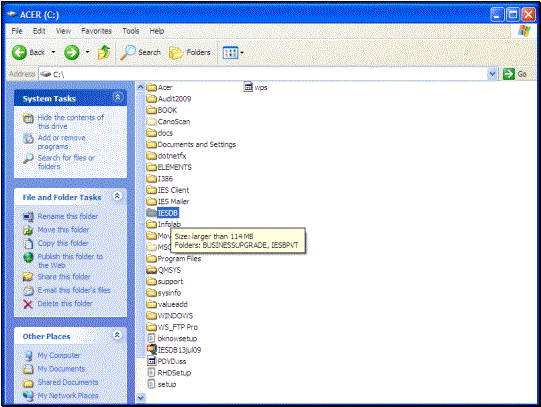Screen dimensions: 541x407
Task: Click Copy this folder
Action: 63,243
